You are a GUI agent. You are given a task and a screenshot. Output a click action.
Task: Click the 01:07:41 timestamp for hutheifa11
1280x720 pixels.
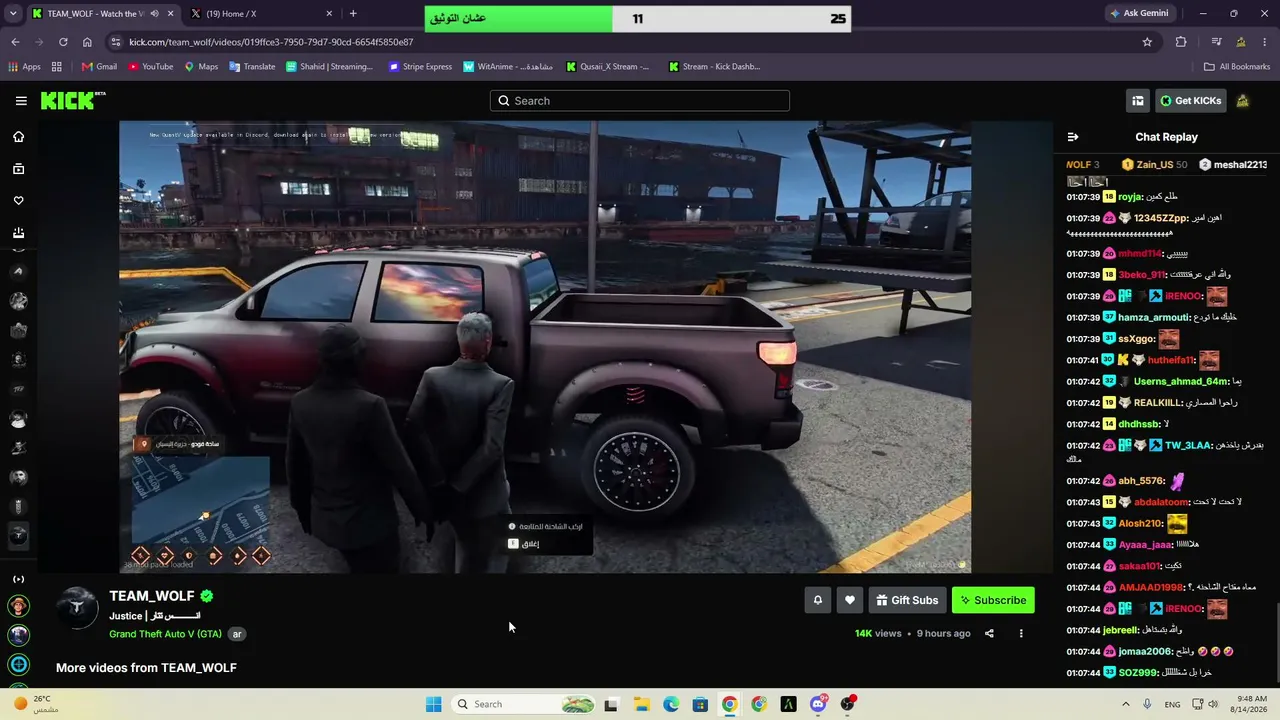click(x=1083, y=360)
